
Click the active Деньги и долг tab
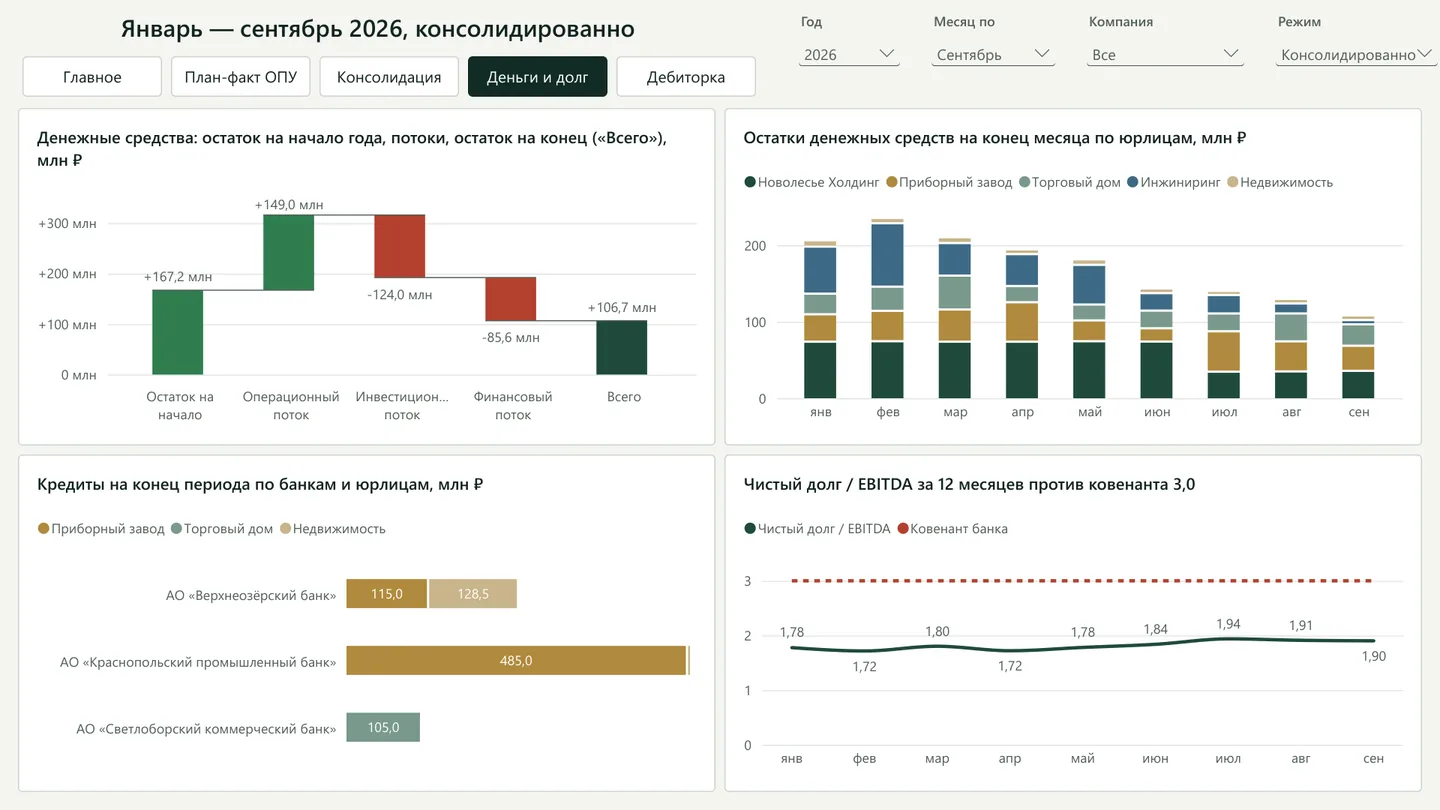tap(538, 77)
